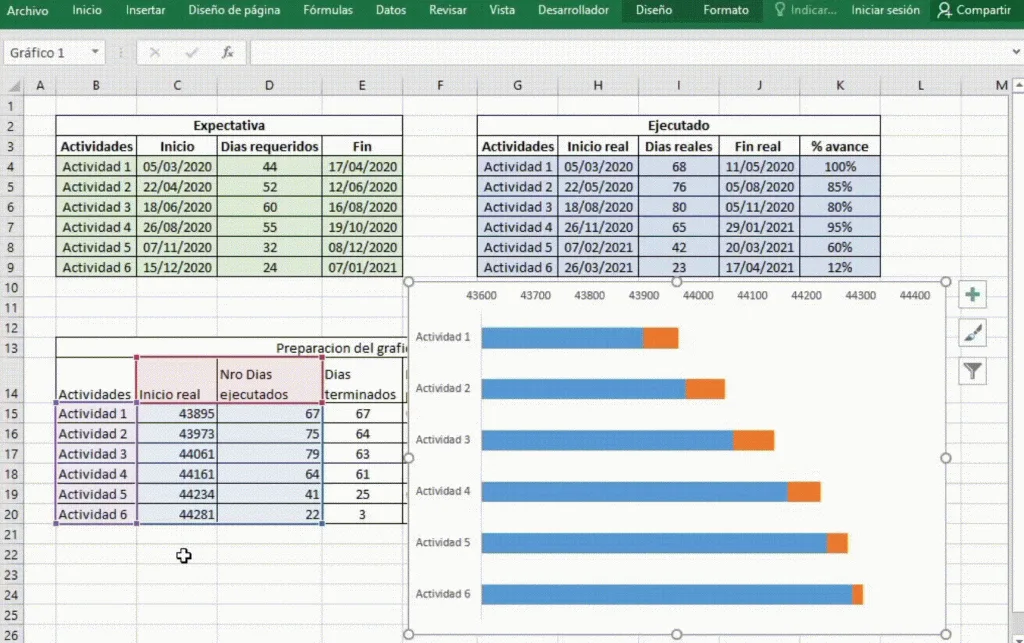1024x643 pixels.
Task: Open the chart Formato tab
Action: (726, 10)
